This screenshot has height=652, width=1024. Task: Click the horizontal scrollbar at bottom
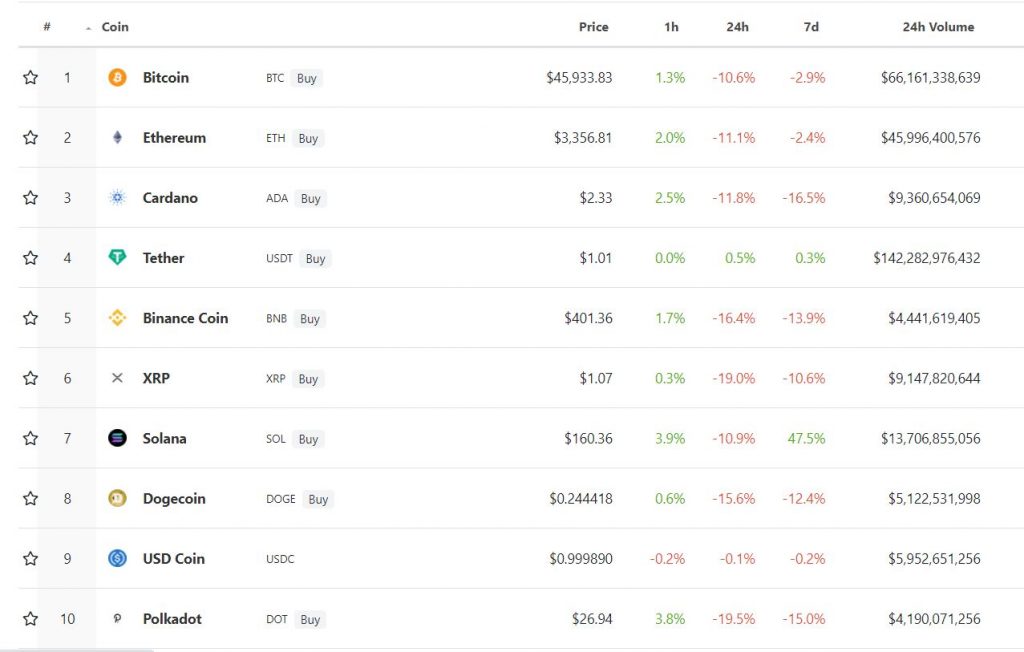[77, 650]
